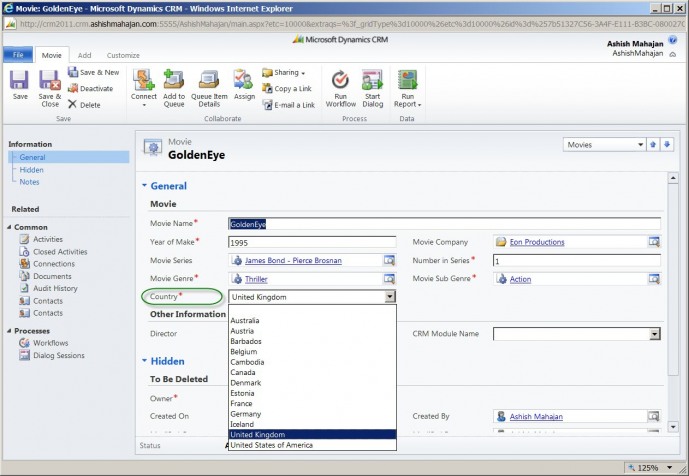Click form scrollbar down arrow
Viewport: 689px width, 476px height.
(673, 427)
